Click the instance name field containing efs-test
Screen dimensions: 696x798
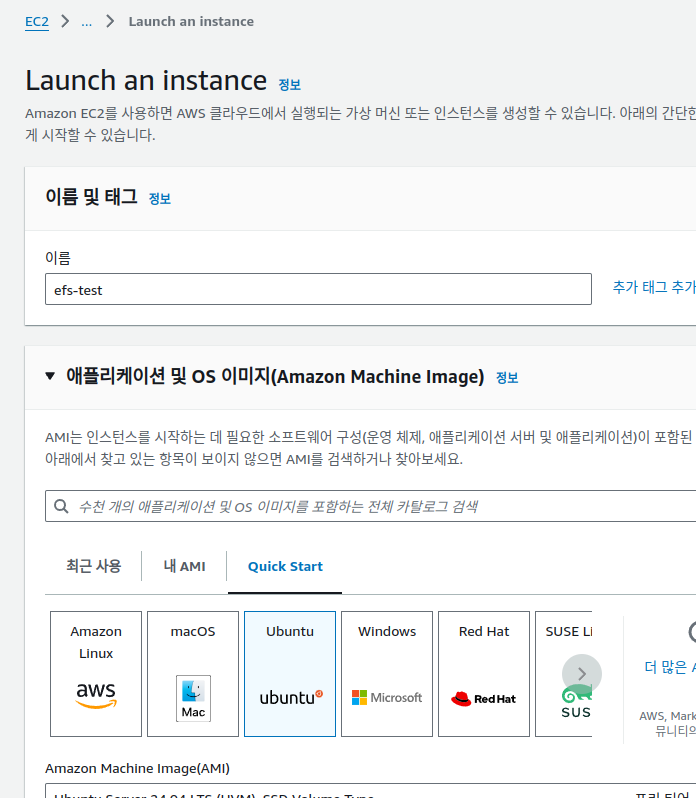coord(318,290)
